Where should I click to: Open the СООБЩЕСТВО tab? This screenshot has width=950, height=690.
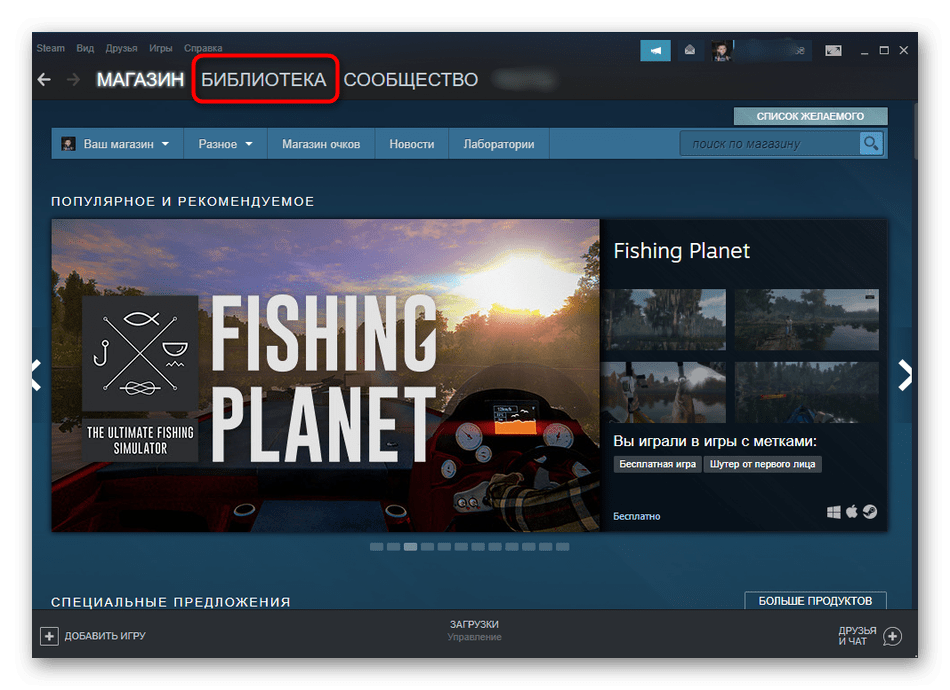point(410,80)
